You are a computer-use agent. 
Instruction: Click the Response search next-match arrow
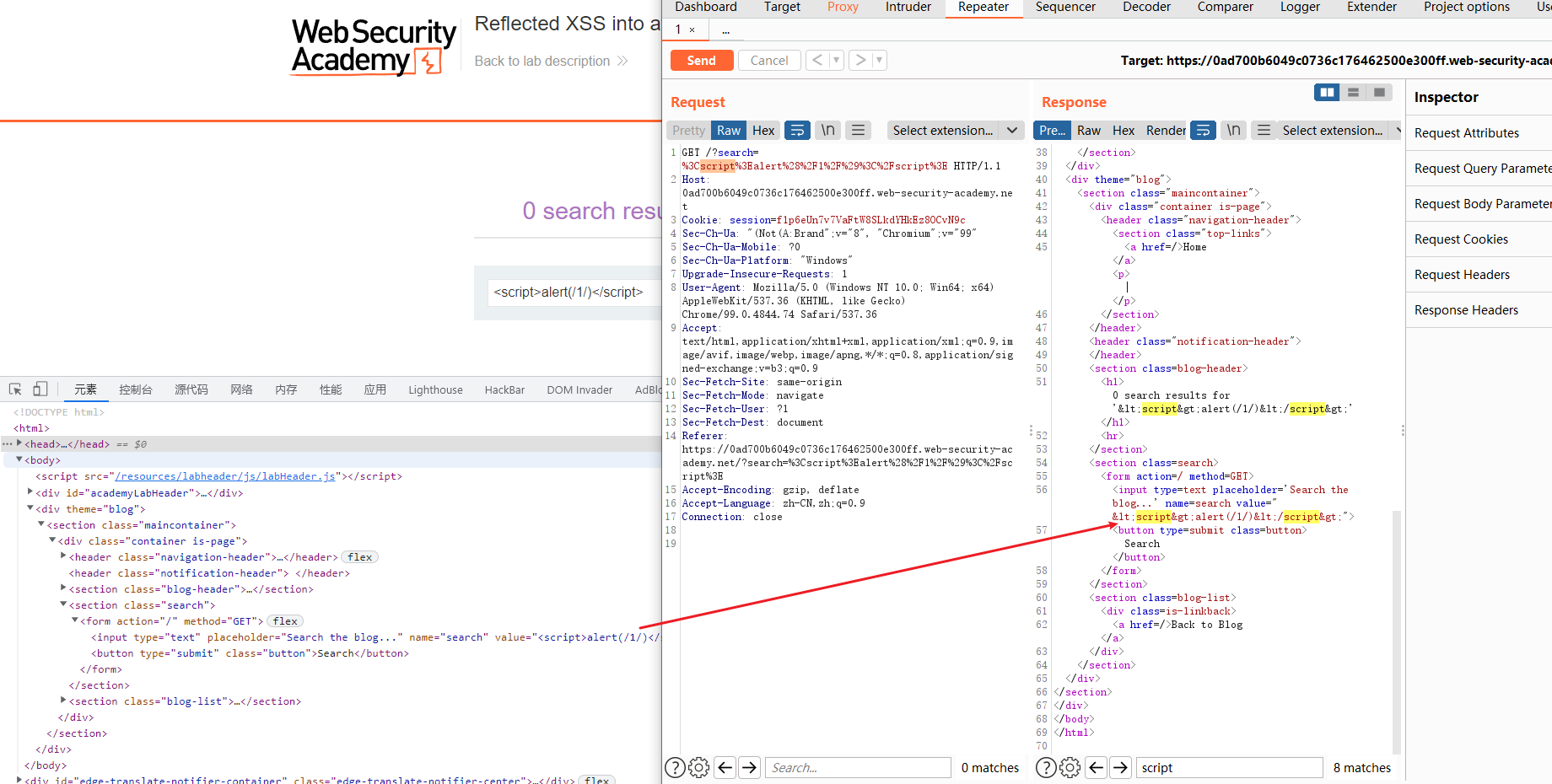(x=1120, y=767)
